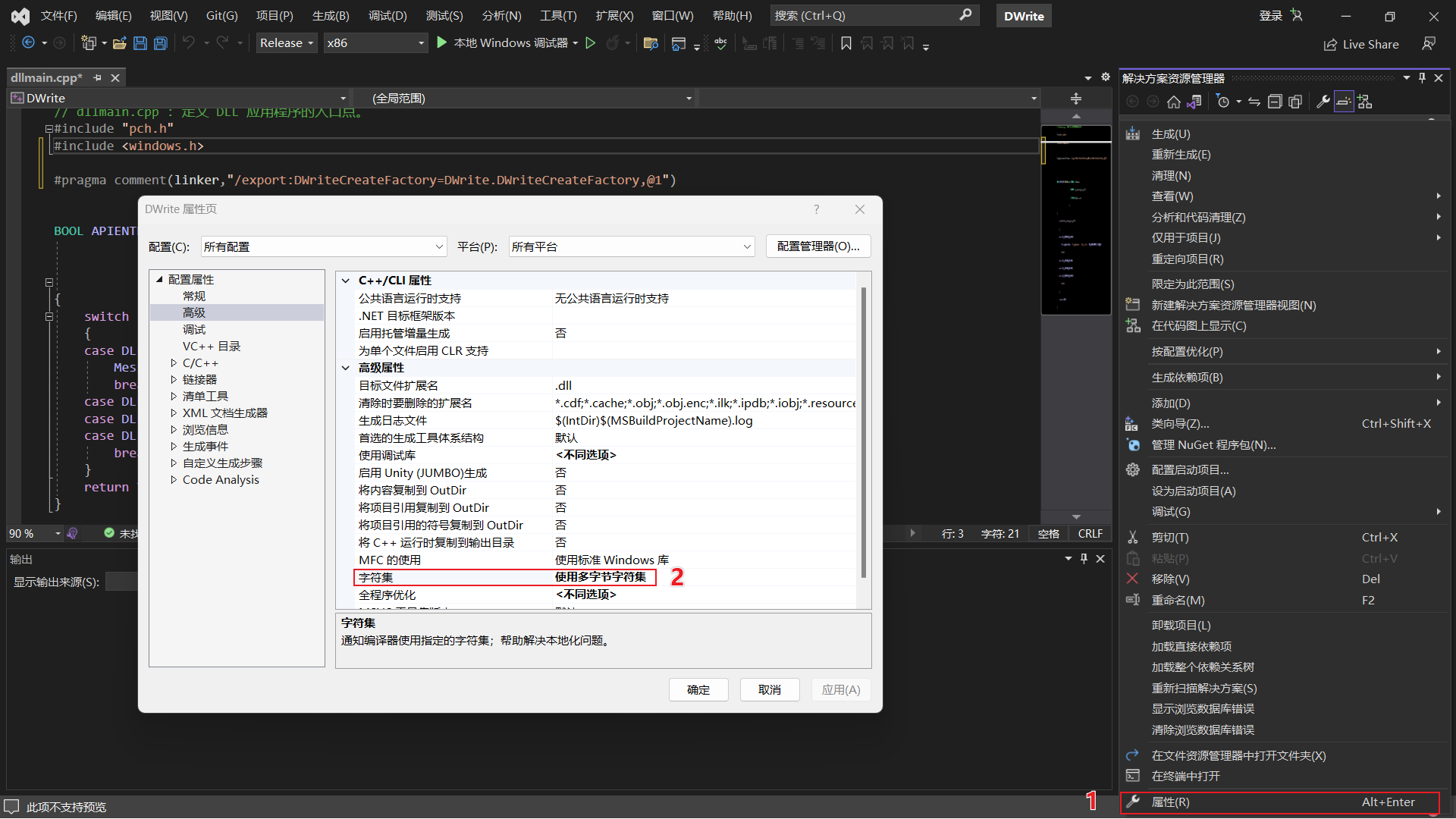Image resolution: width=1456 pixels, height=819 pixels.
Task: Click the Live Share collaboration icon
Action: [1331, 42]
